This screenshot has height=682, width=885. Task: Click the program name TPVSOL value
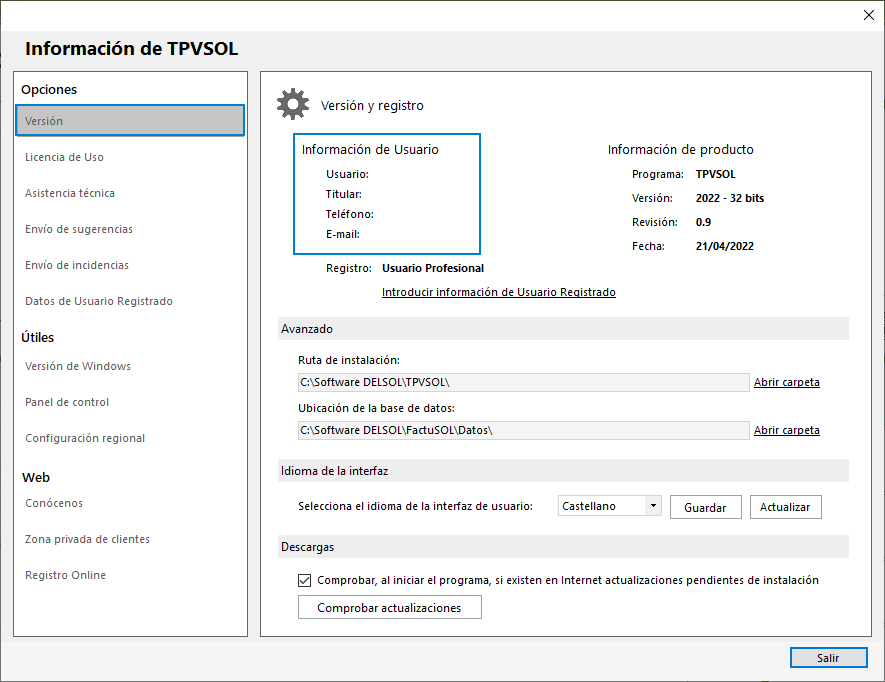716,174
